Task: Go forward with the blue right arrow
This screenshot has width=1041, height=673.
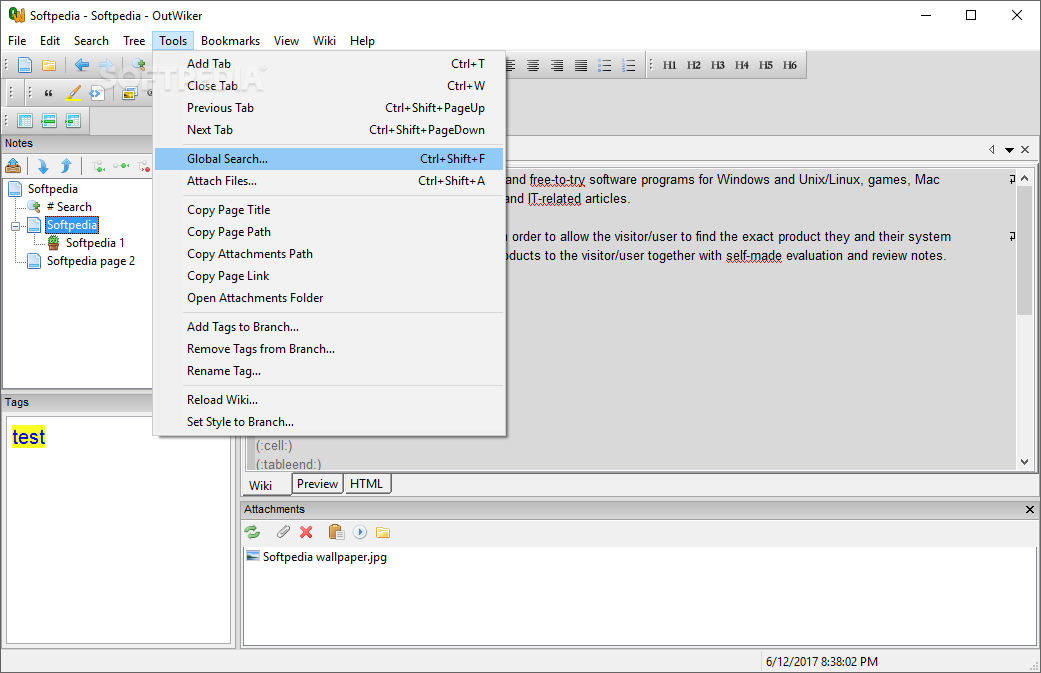Action: coord(106,65)
